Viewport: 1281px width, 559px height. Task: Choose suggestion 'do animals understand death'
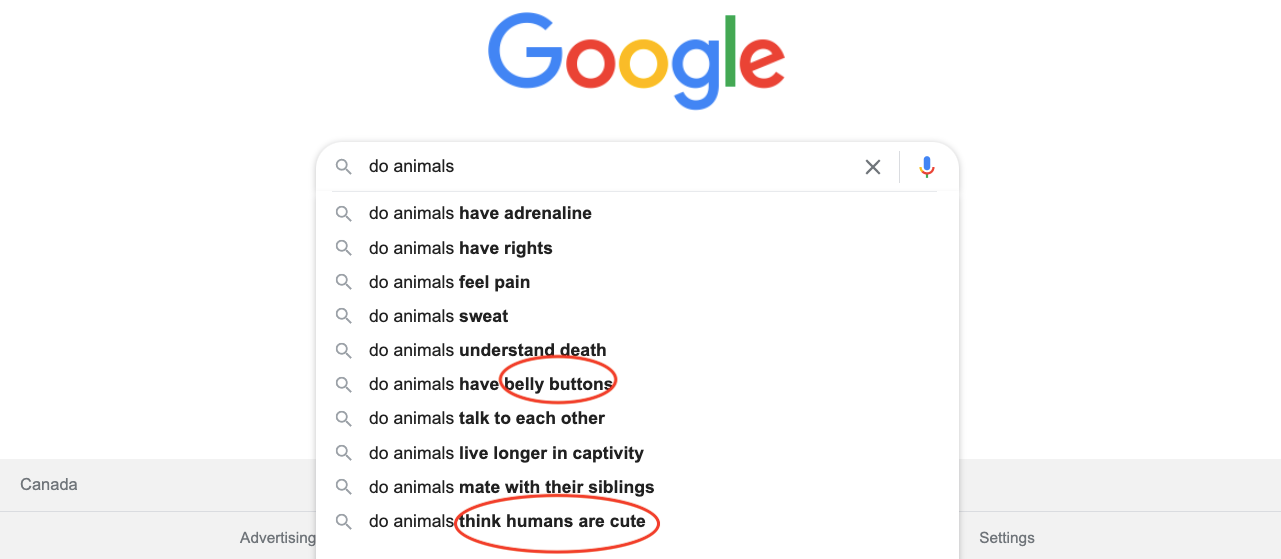[x=637, y=350]
